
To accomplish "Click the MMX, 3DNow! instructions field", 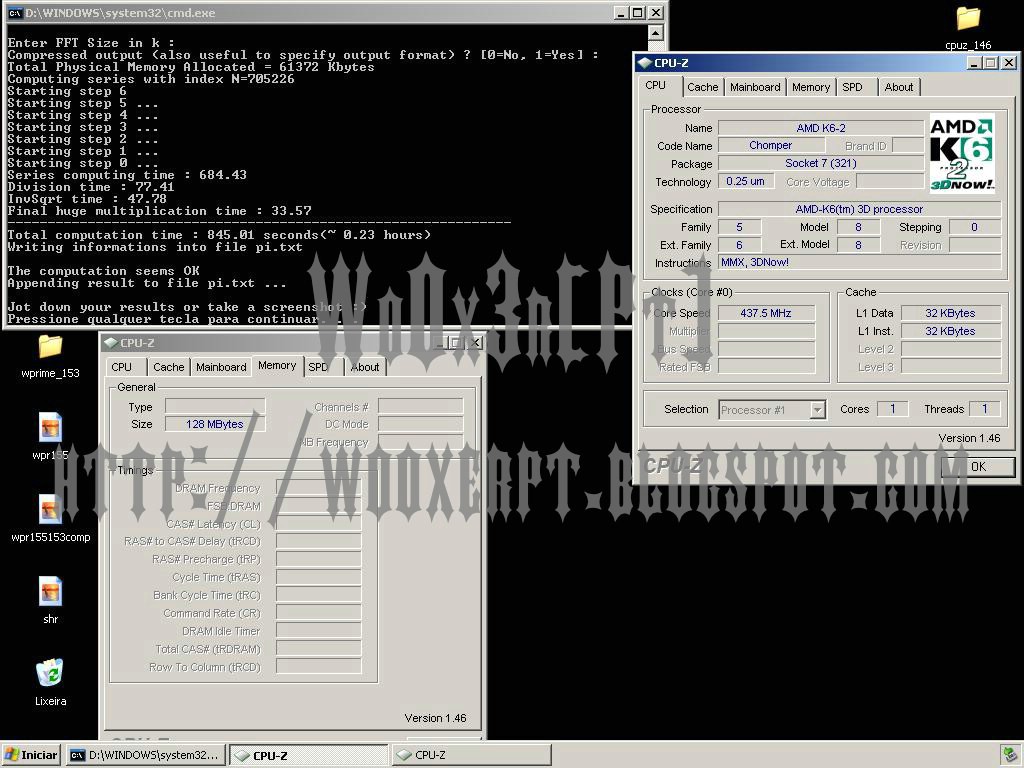I will click(859, 263).
